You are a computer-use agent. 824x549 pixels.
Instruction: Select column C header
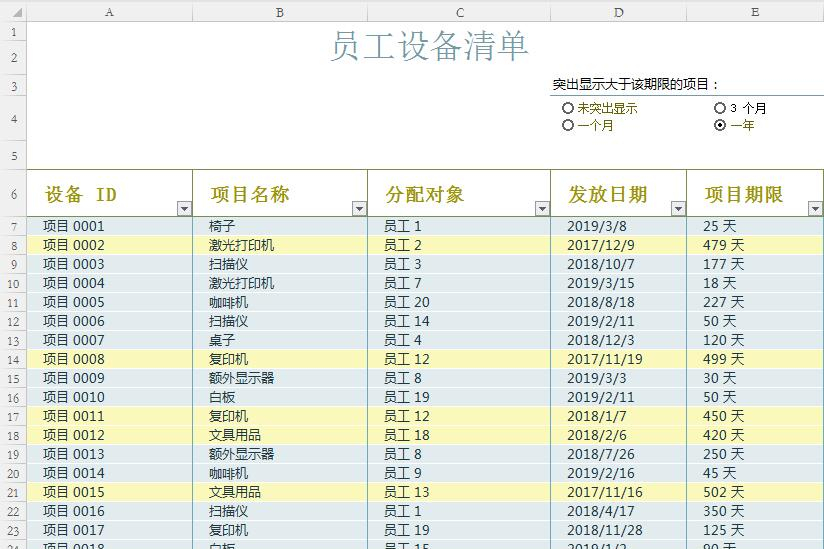pyautogui.click(x=459, y=12)
